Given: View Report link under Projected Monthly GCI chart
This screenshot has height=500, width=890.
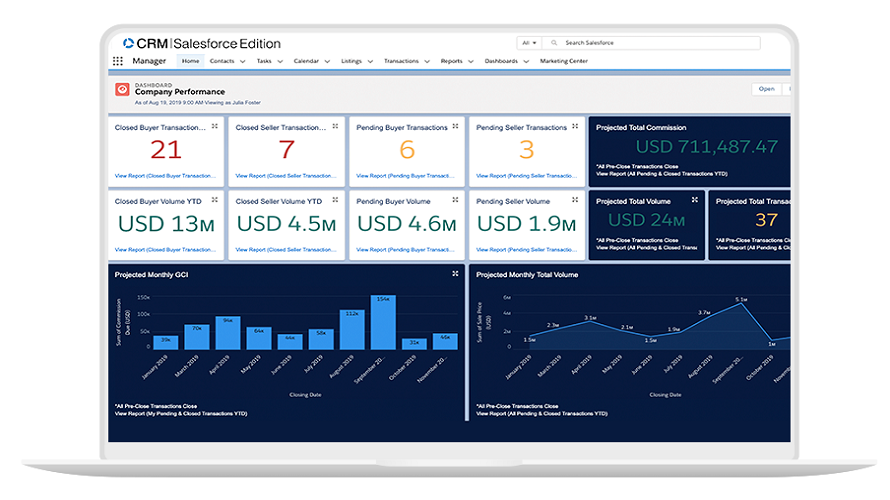Looking at the screenshot, I should click(x=181, y=414).
